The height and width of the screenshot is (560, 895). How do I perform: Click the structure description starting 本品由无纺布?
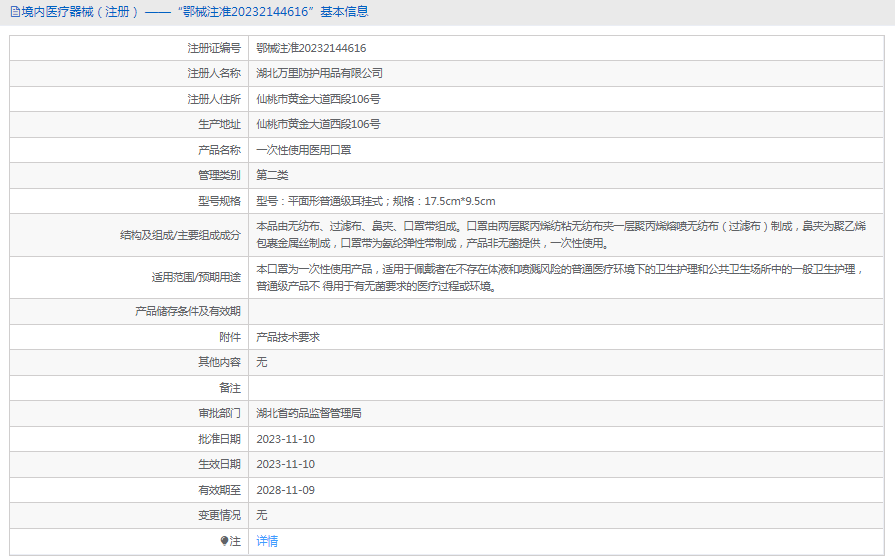coord(561,235)
